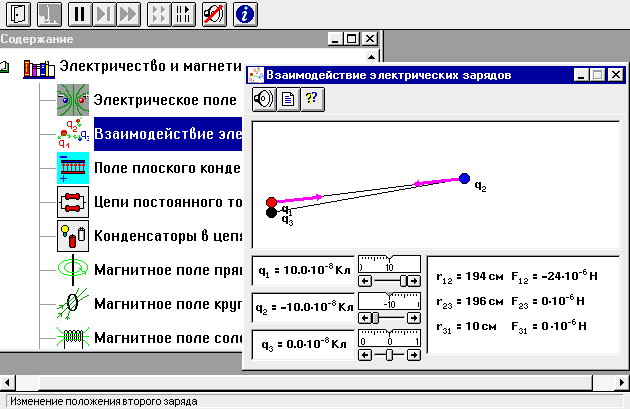
Task: Click the solenoid magnetic field icon
Action: pyautogui.click(x=73, y=337)
